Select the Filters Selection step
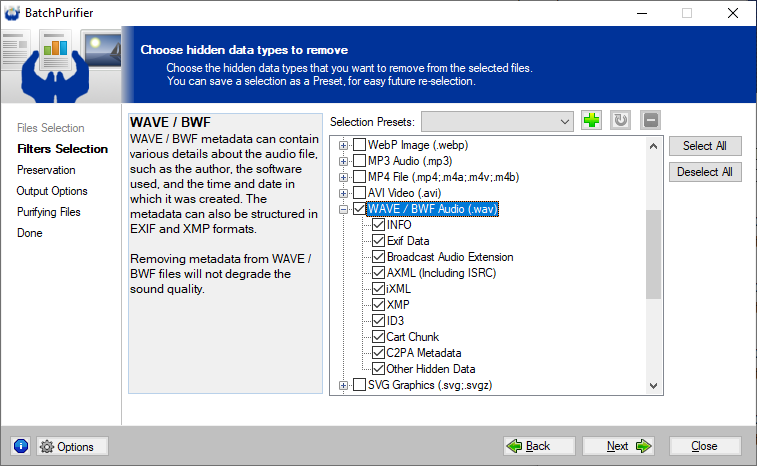This screenshot has height=466, width=757. coord(62,149)
